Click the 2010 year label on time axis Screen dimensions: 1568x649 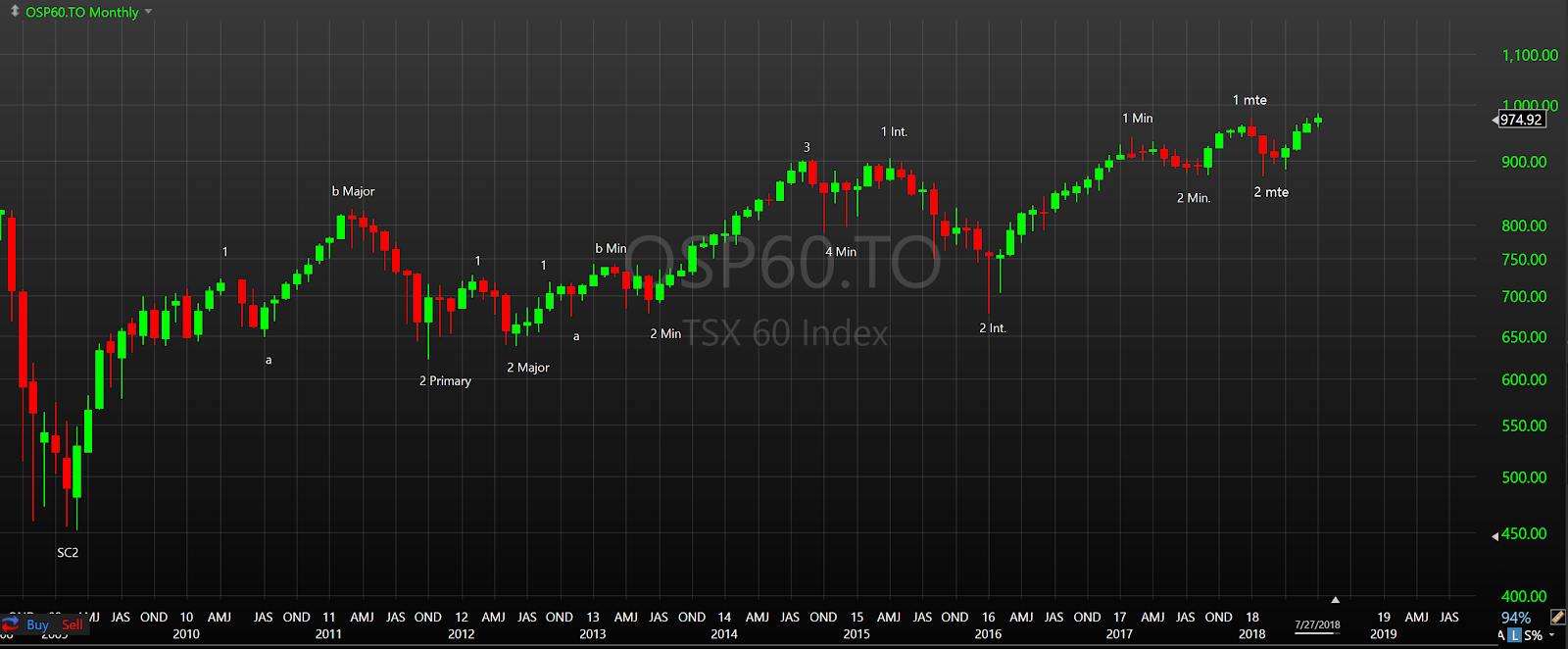coord(186,634)
